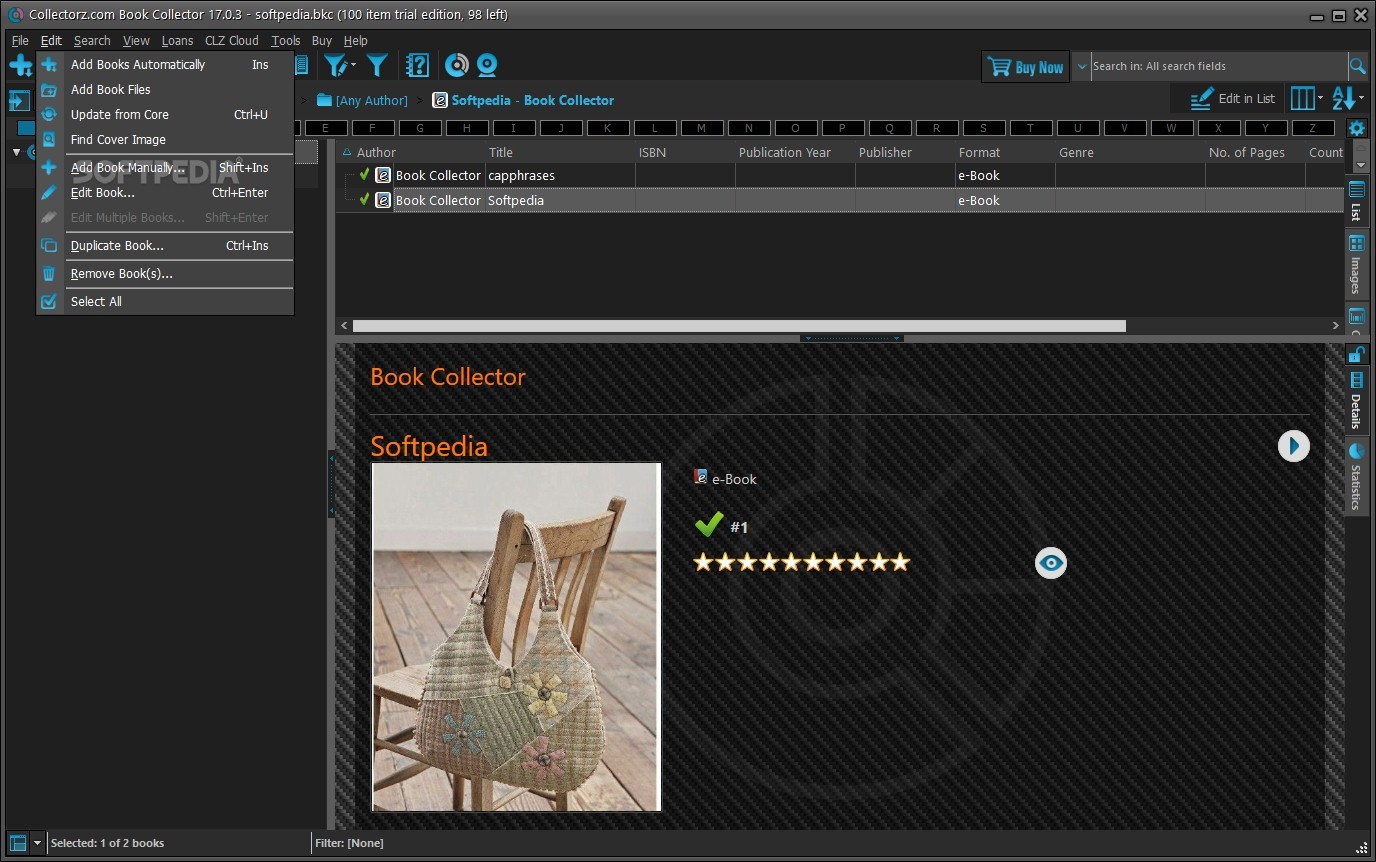Viewport: 1376px width, 862px height.
Task: Open the Tools menu
Action: 285,41
